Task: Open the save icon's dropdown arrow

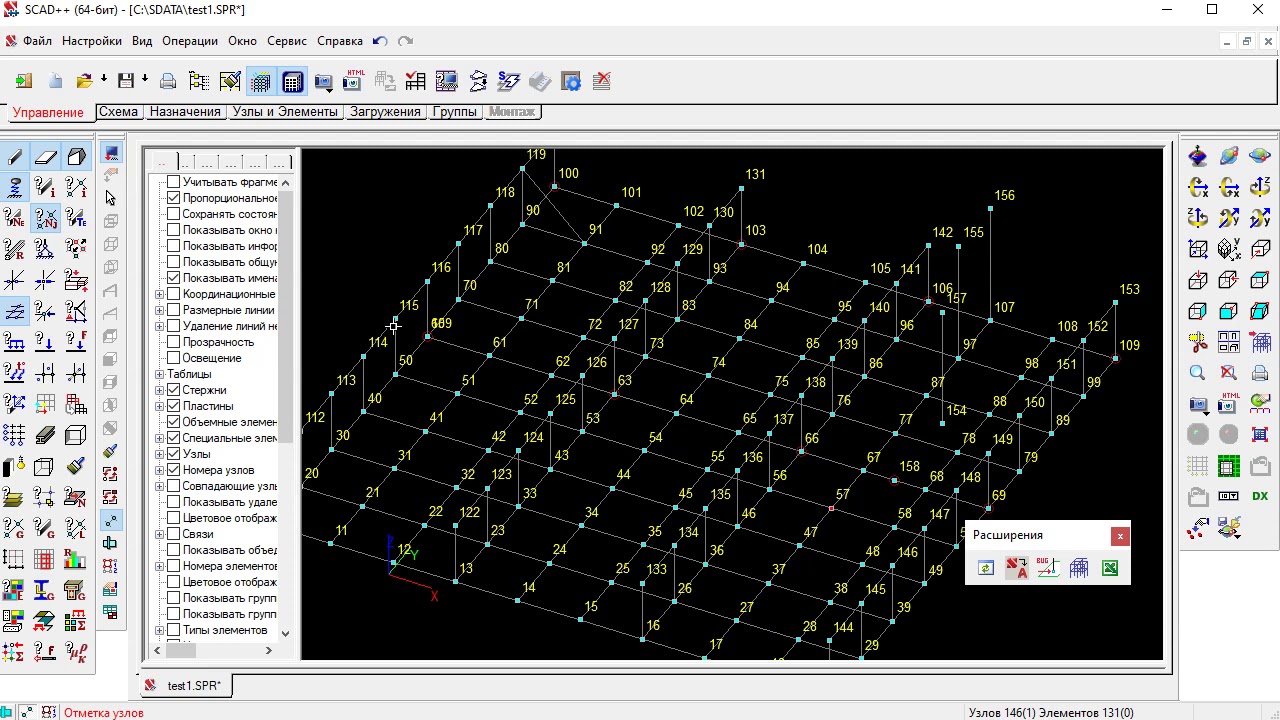Action: pyautogui.click(x=145, y=79)
